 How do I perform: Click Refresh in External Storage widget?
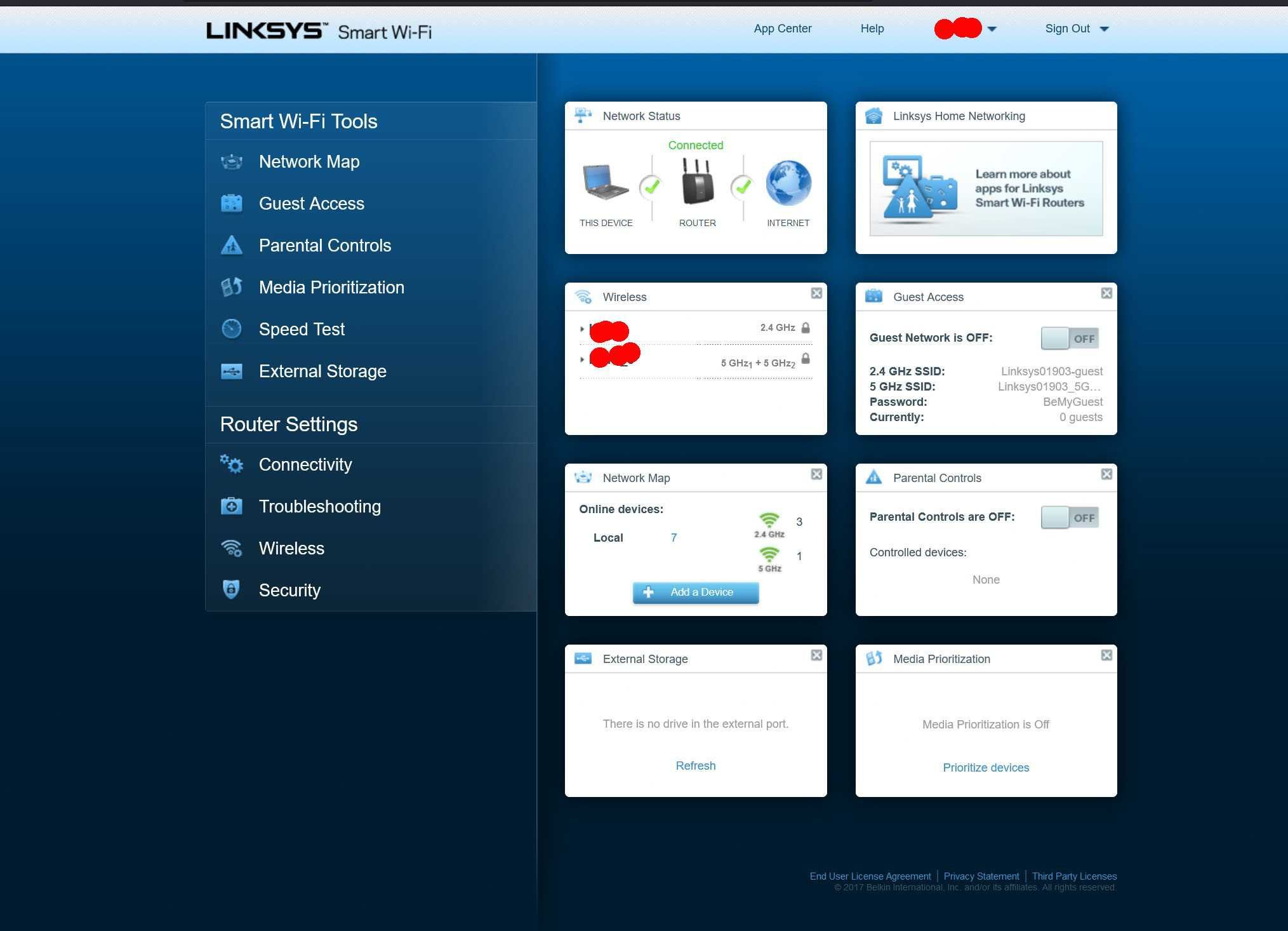tap(696, 766)
